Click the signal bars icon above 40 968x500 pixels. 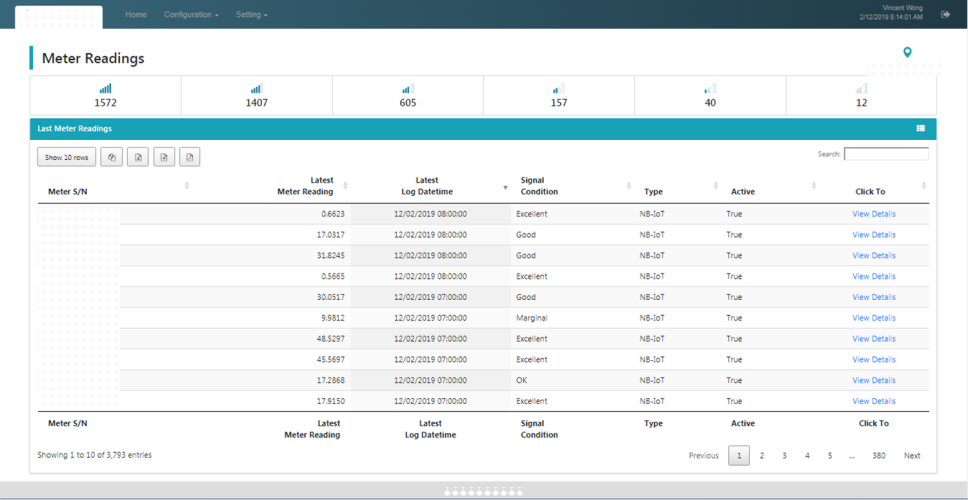[x=710, y=89]
